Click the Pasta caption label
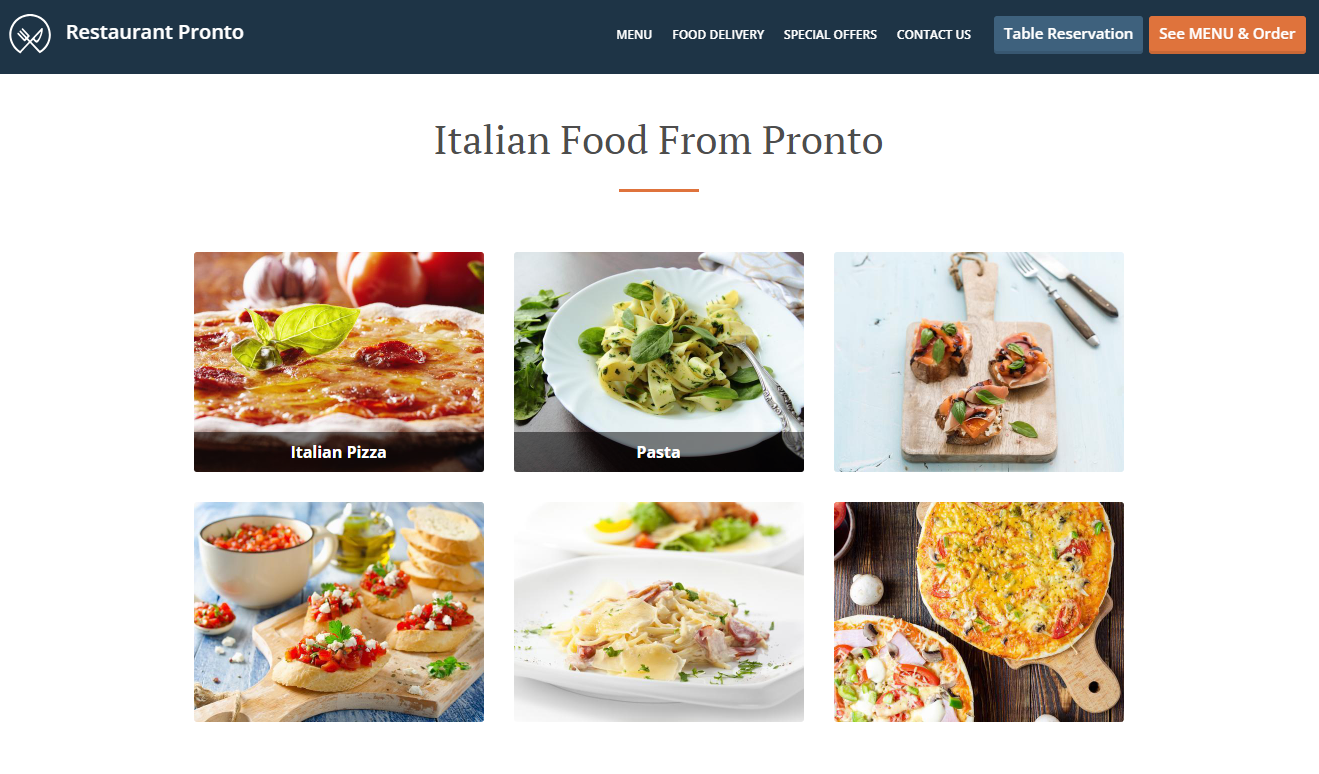 [659, 452]
